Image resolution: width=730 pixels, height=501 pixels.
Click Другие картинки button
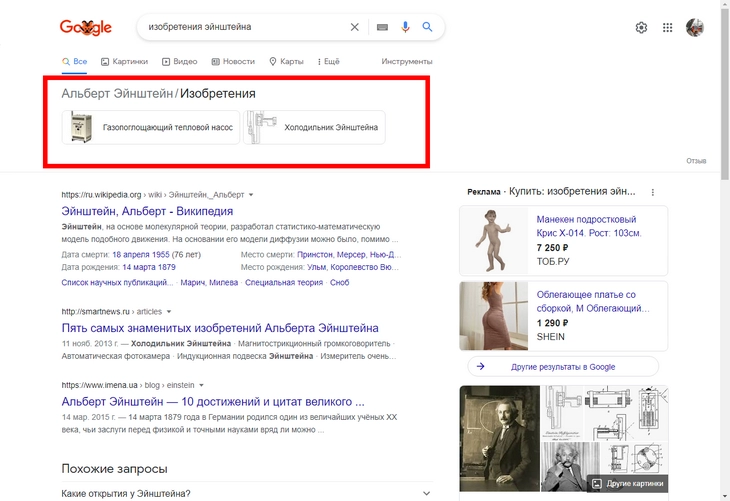pyautogui.click(x=628, y=483)
